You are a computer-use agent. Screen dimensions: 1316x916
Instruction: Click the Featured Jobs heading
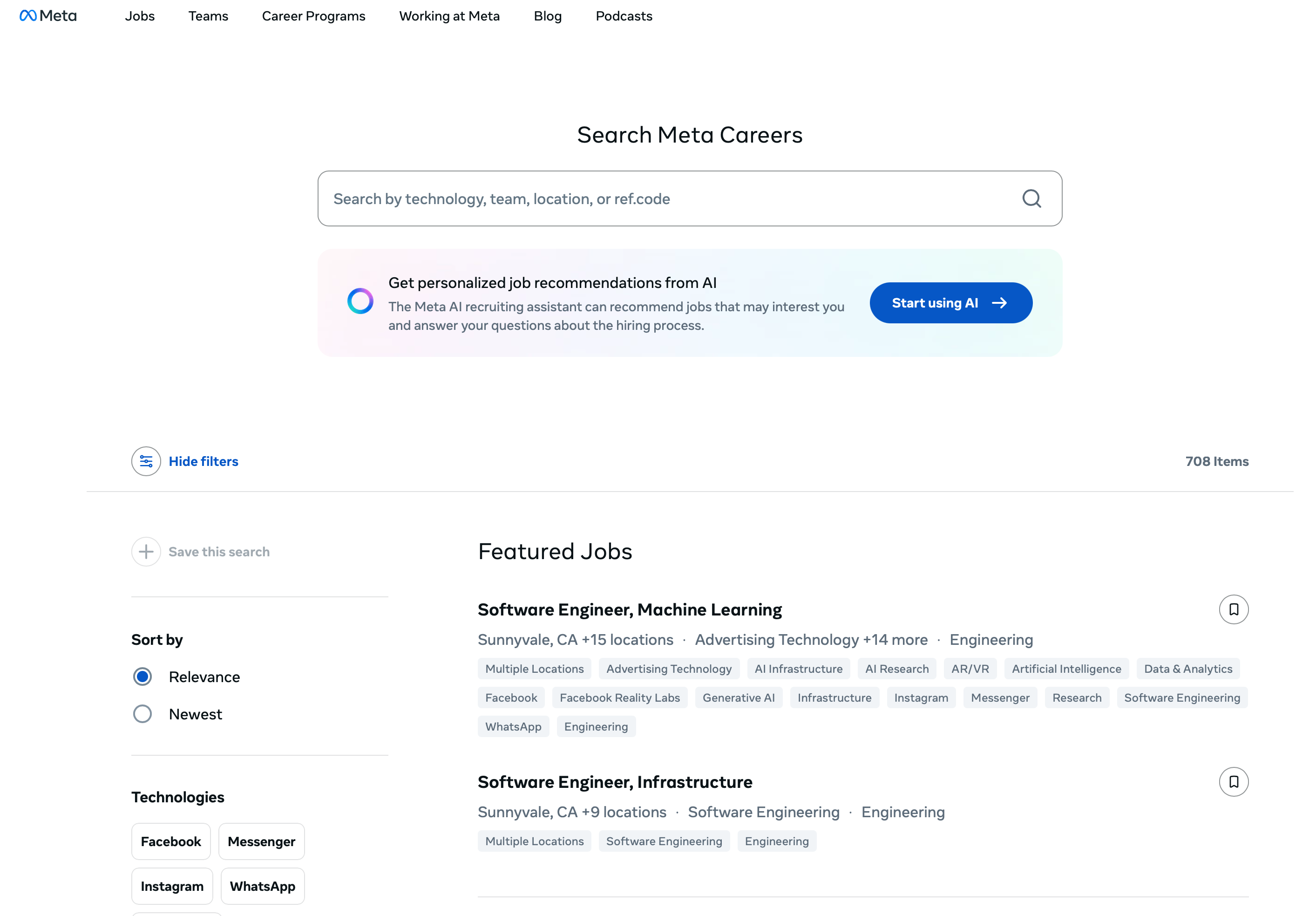555,551
